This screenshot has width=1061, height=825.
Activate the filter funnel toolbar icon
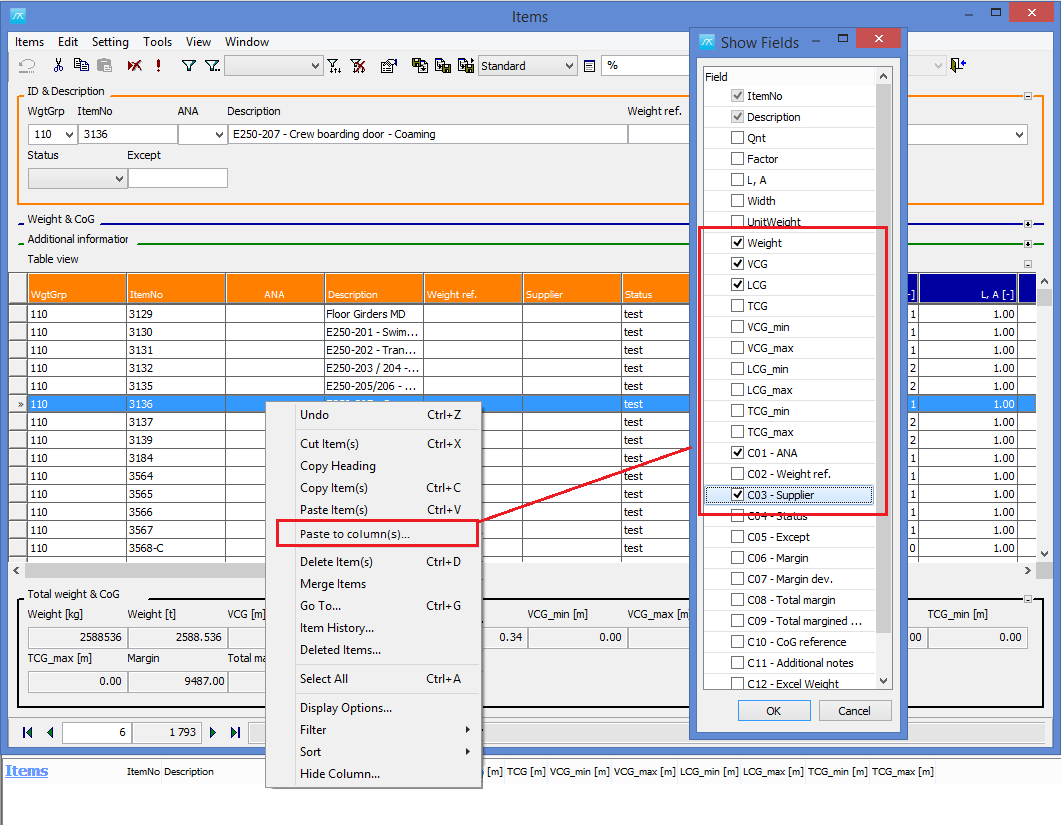tap(189, 65)
